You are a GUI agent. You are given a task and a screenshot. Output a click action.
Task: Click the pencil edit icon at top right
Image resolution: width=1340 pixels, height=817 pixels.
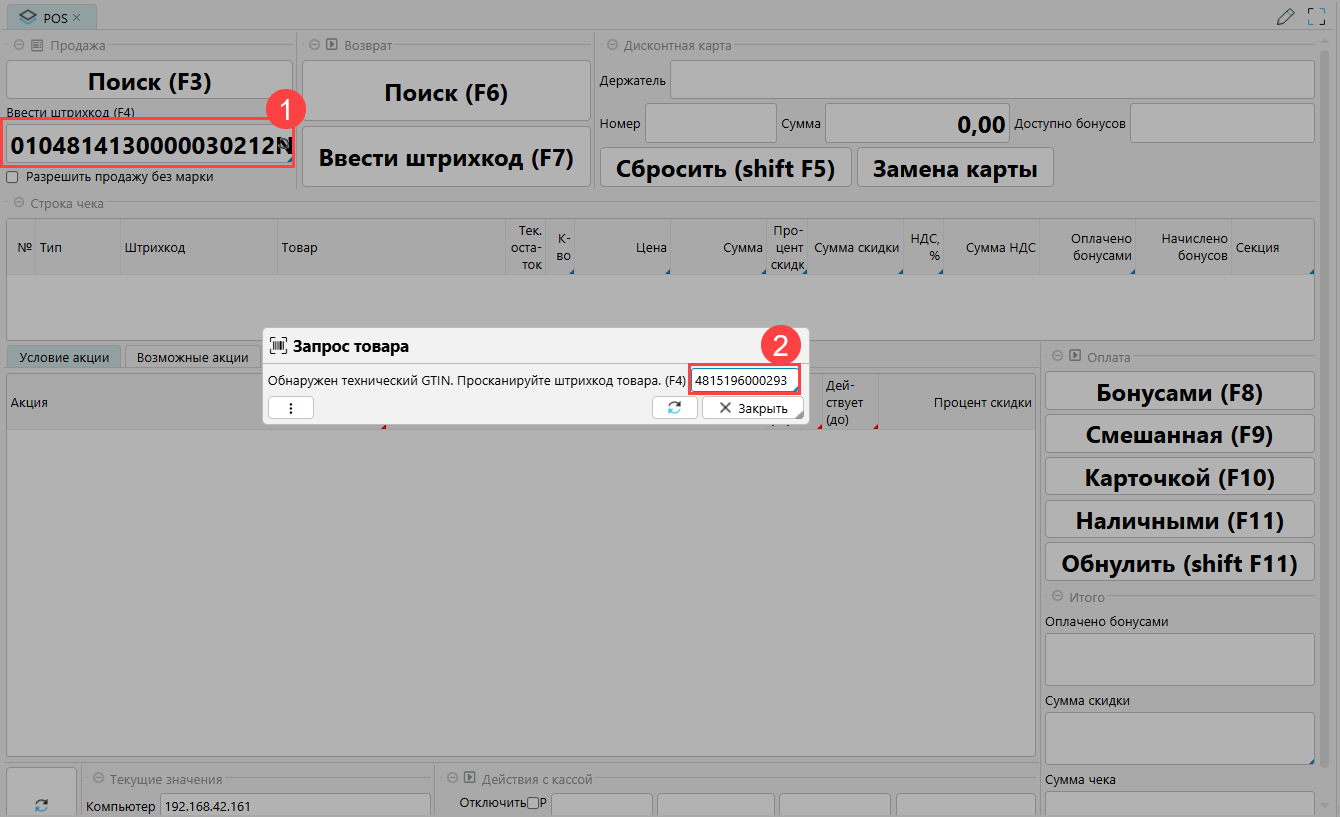click(1286, 16)
